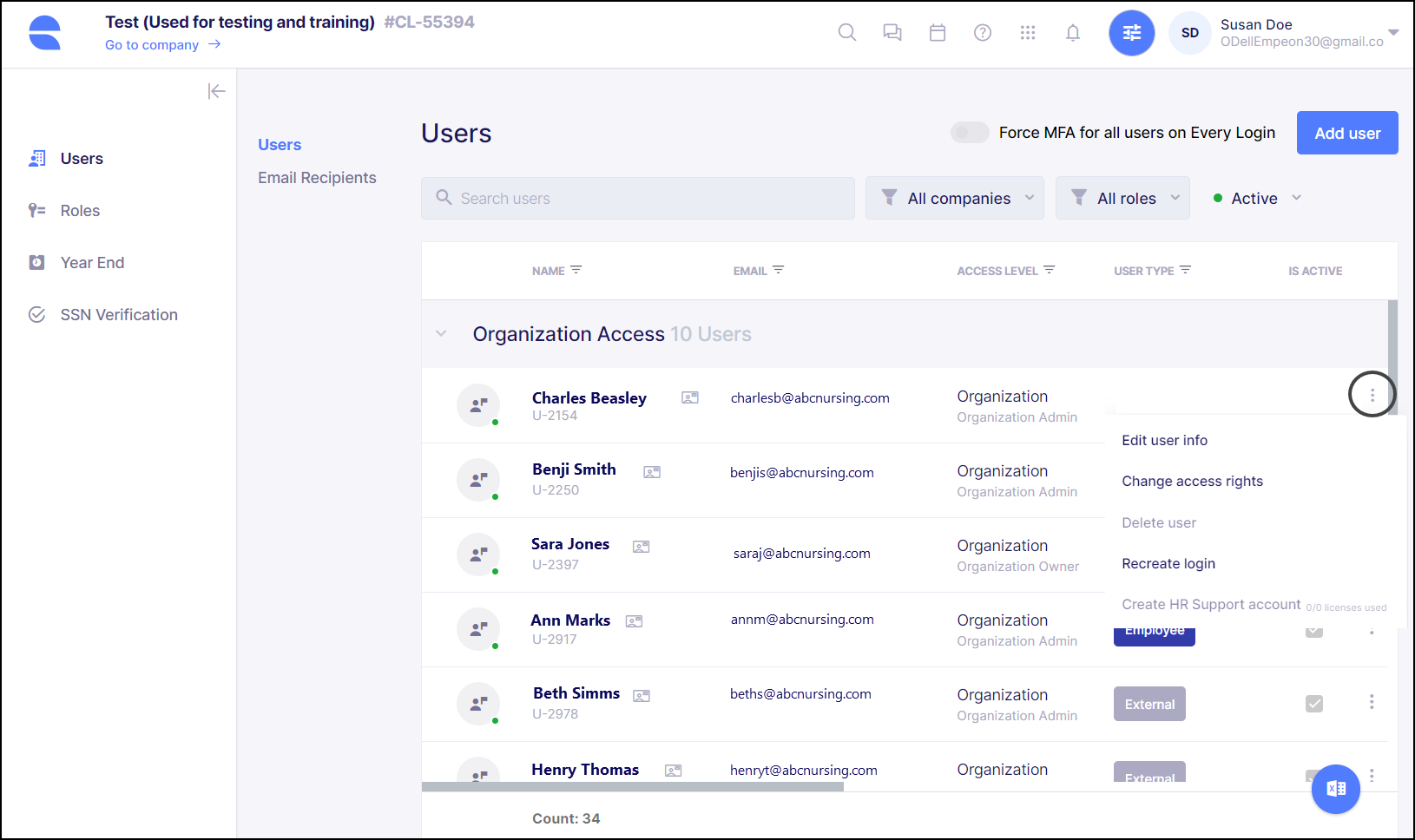This screenshot has width=1415, height=840.
Task: Open the All roles filter dropdown
Action: pyautogui.click(x=1122, y=198)
